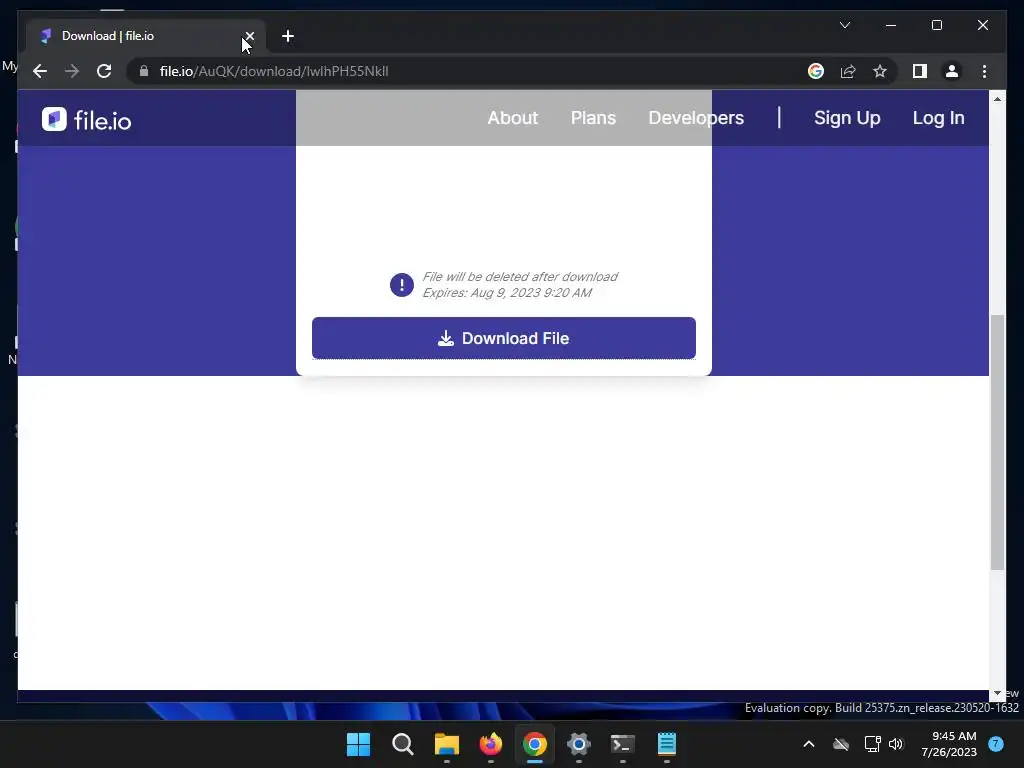Open the clock and date flyout
This screenshot has height=768, width=1024.
[x=949, y=744]
